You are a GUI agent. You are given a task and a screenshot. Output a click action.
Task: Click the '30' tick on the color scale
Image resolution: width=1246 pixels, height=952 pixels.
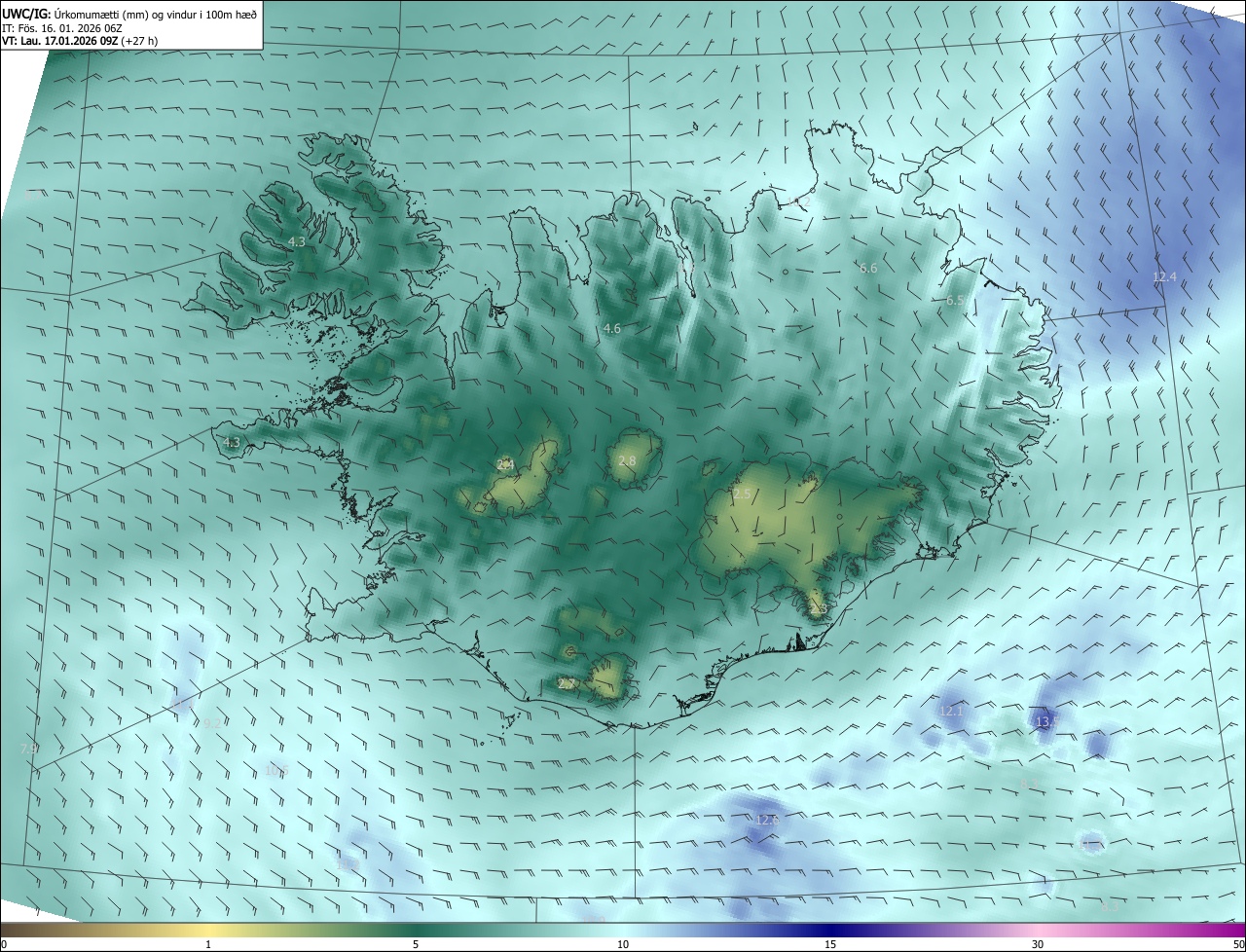coord(1038,944)
